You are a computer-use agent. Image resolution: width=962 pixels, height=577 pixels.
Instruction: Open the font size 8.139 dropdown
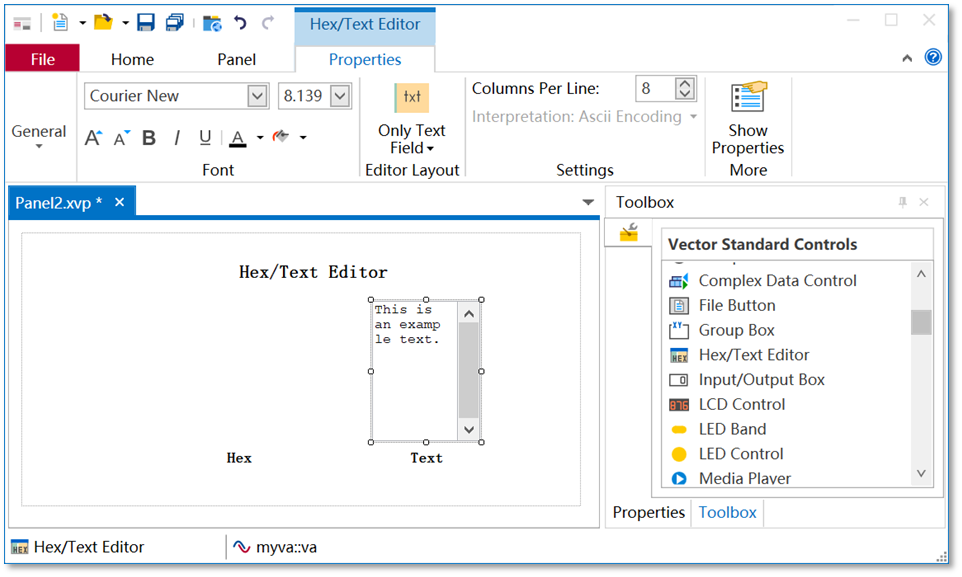[340, 96]
